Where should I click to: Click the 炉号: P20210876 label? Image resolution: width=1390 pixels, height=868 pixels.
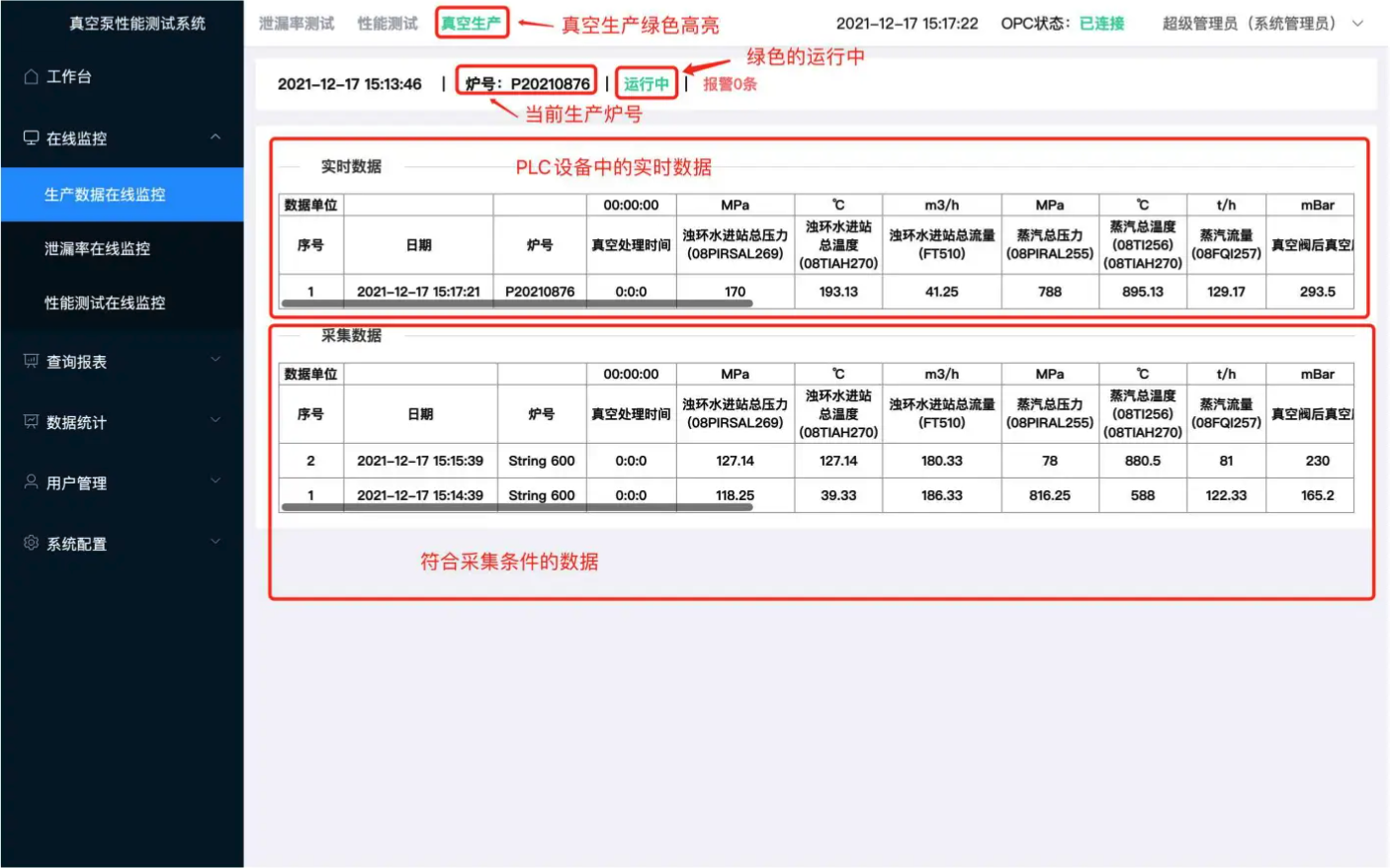click(x=527, y=84)
